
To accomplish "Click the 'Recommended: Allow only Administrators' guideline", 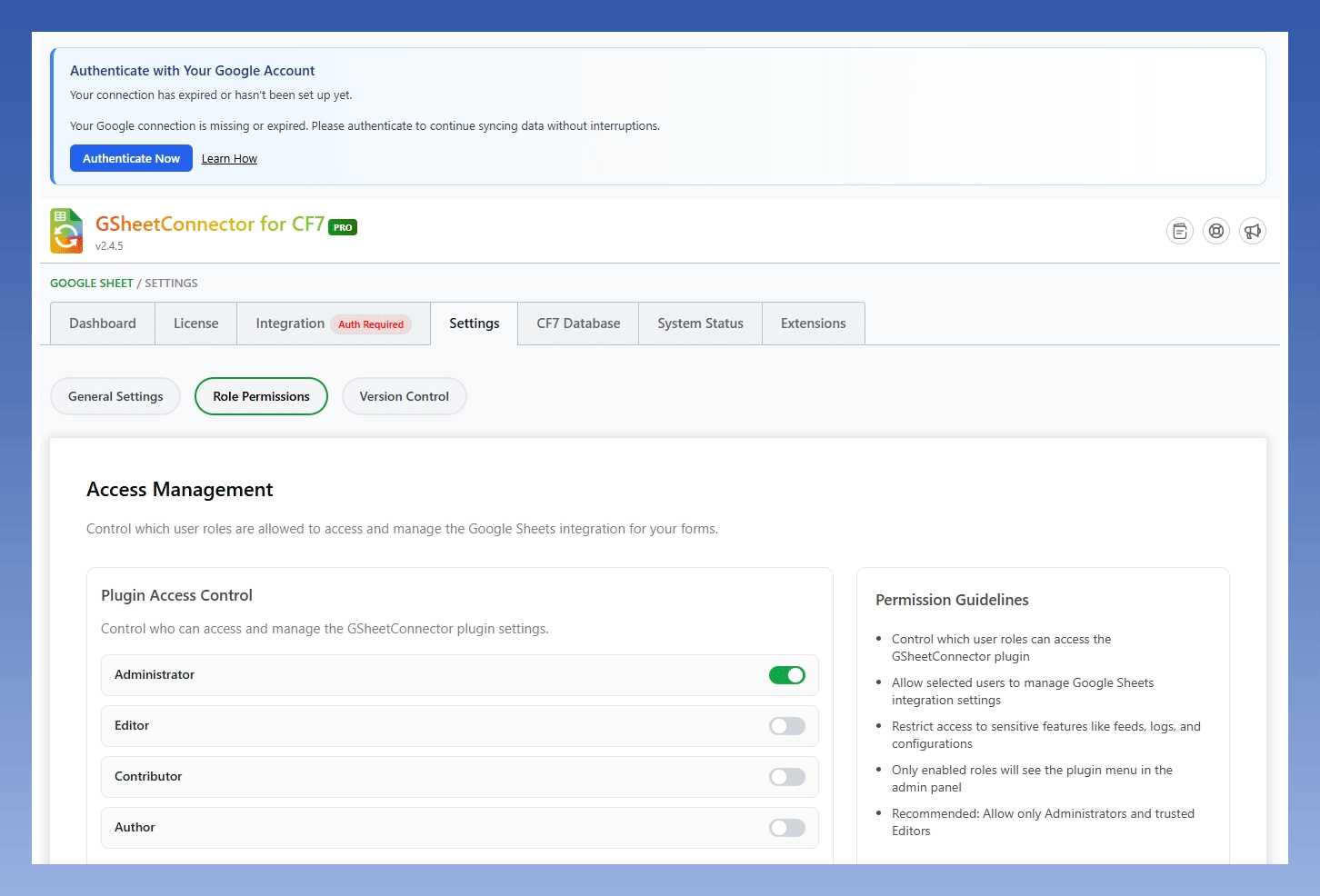I will (1043, 822).
